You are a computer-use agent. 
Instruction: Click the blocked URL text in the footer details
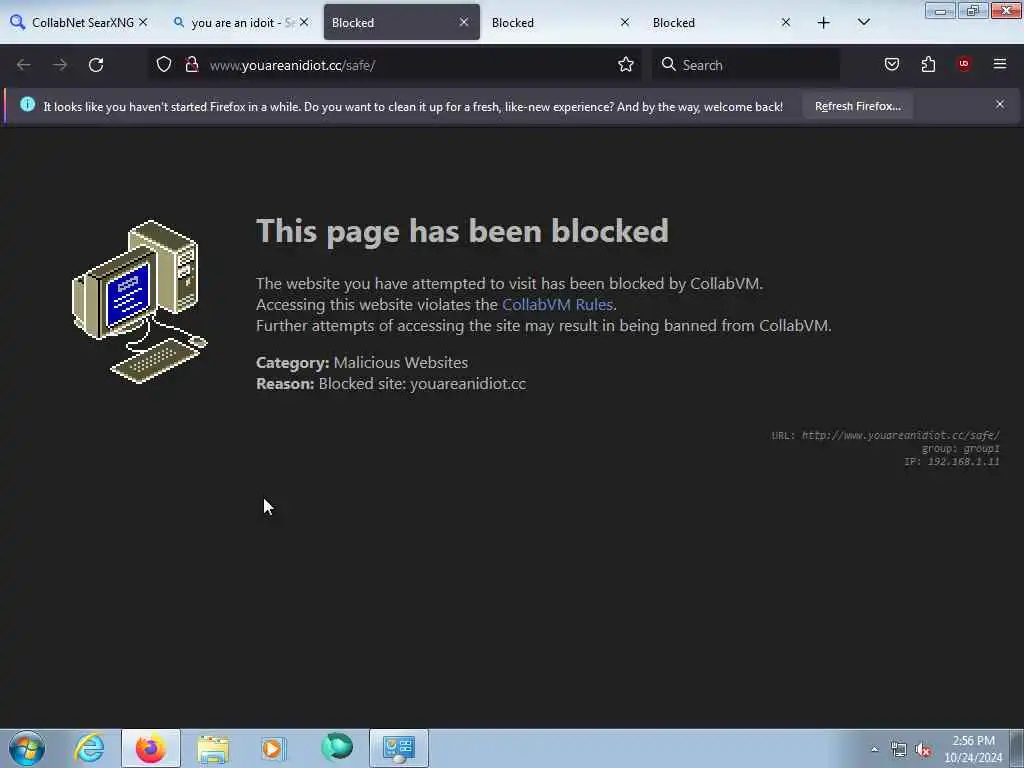(901, 435)
